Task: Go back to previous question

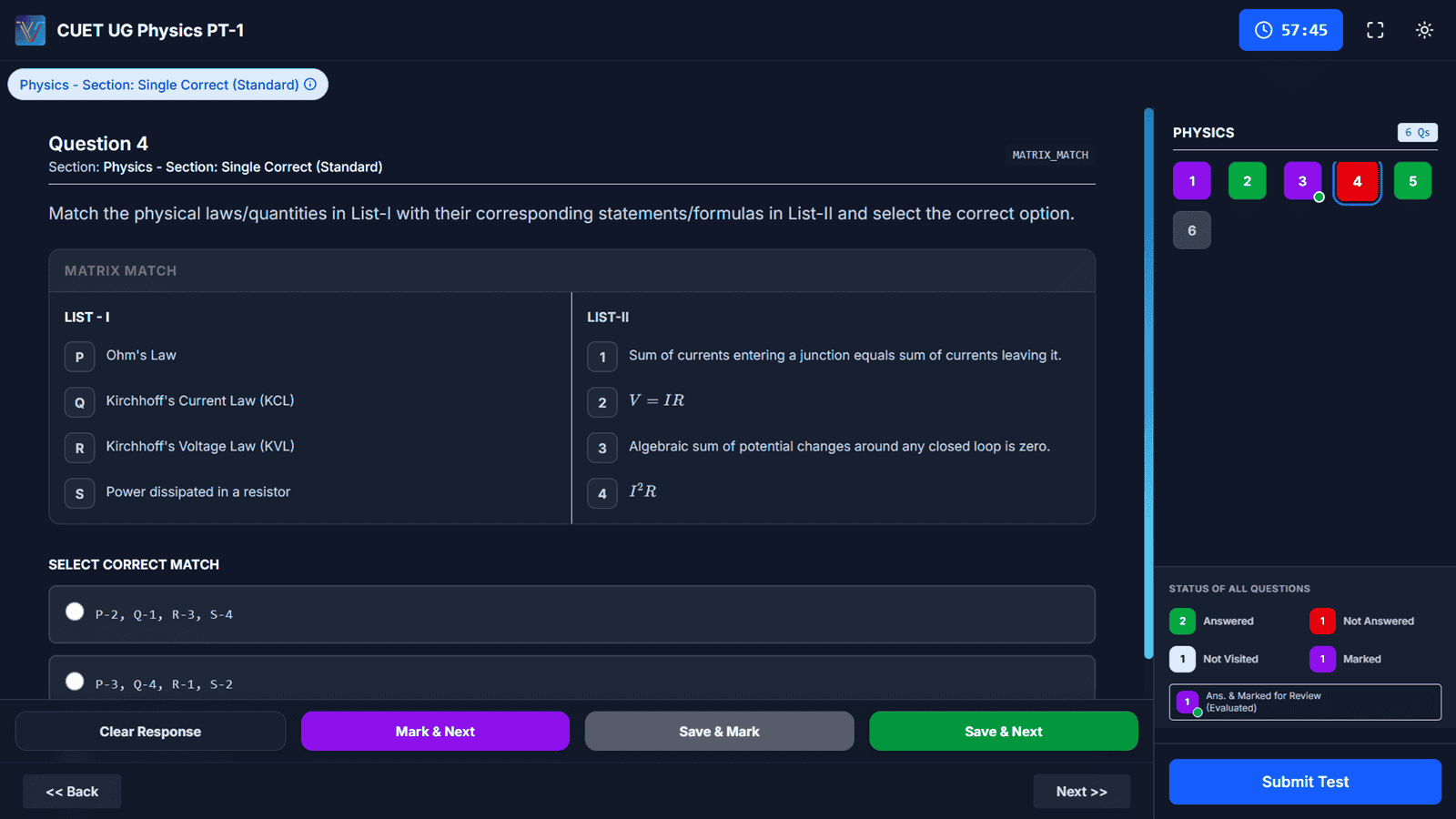Action: [x=72, y=792]
